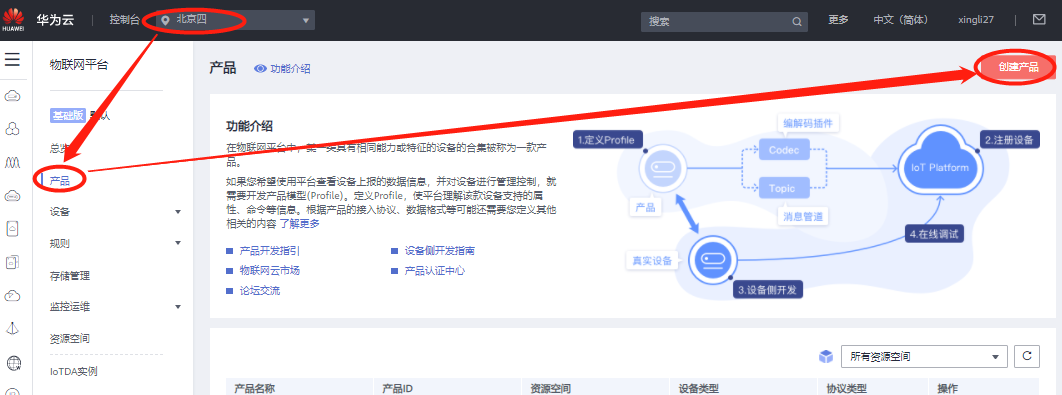Click the blue cube resource-space icon

[x=825, y=356]
